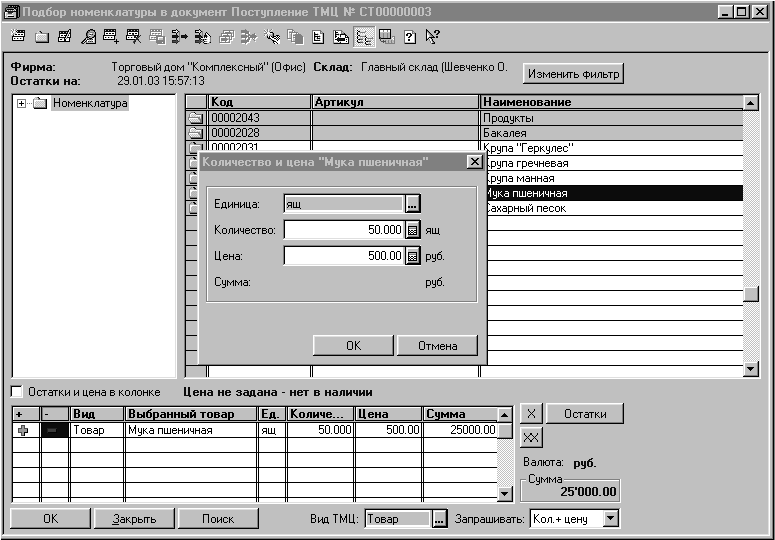The width and height of the screenshot is (775, 540).
Task: Select the Продукты row
Action: click(x=465, y=118)
